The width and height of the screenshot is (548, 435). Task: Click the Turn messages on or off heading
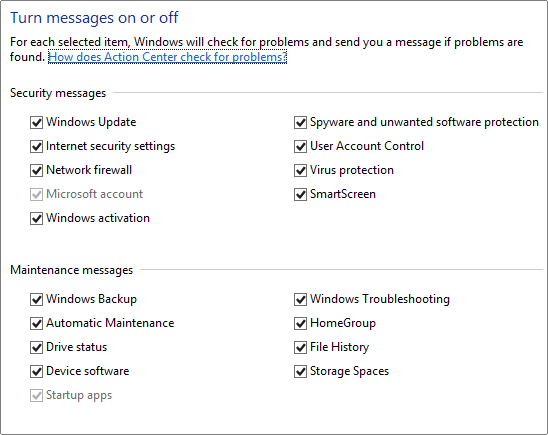94,18
